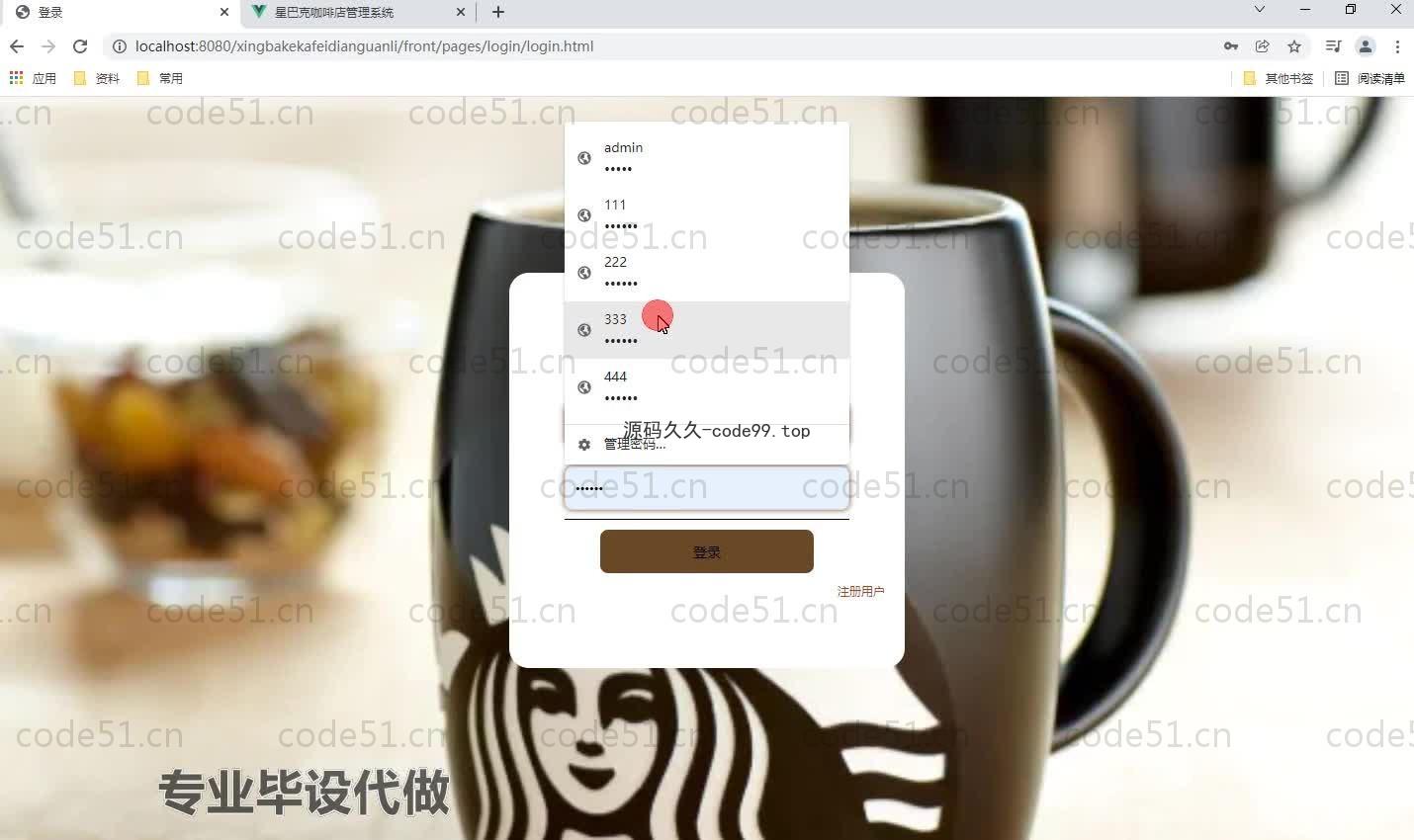1414x840 pixels.
Task: Open the 其他书签 bookmarks folder
Action: click(x=1279, y=78)
